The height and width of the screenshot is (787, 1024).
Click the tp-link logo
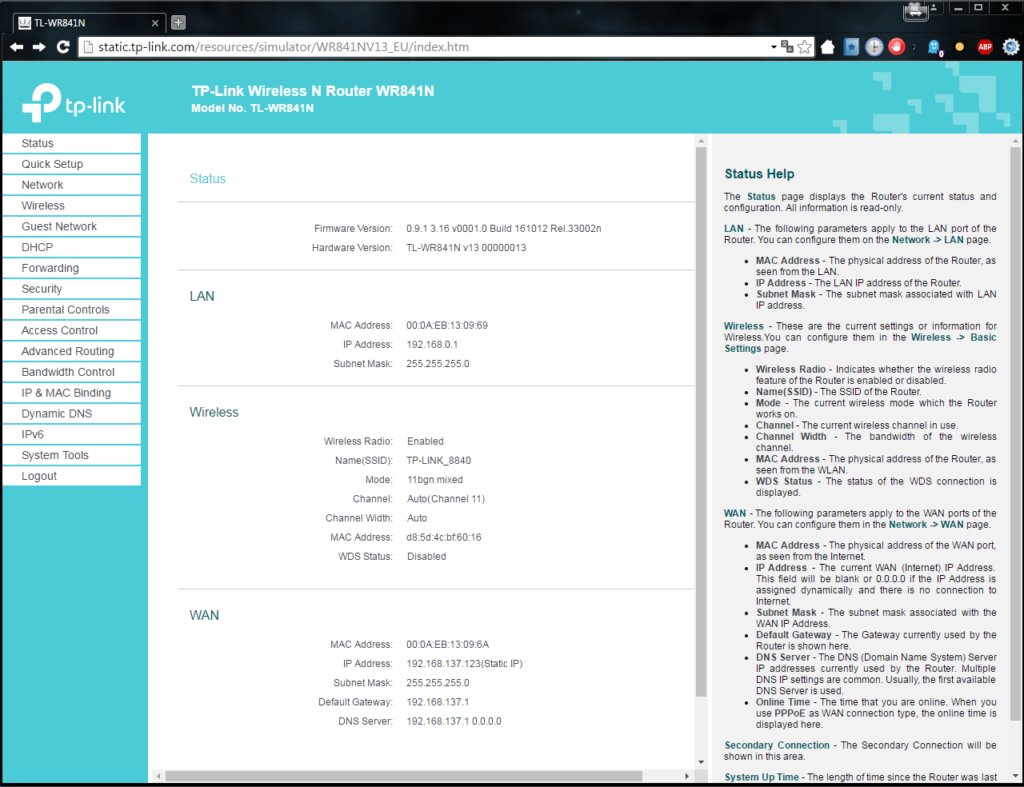[x=74, y=100]
